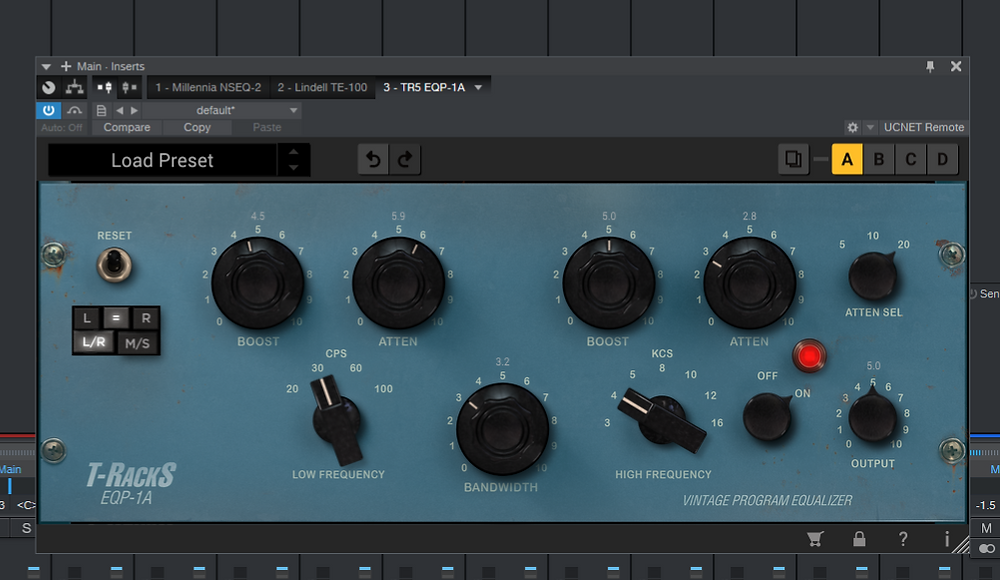The image size is (1000, 580).
Task: Click the 3.2 bandwidth value readout
Action: tap(503, 362)
